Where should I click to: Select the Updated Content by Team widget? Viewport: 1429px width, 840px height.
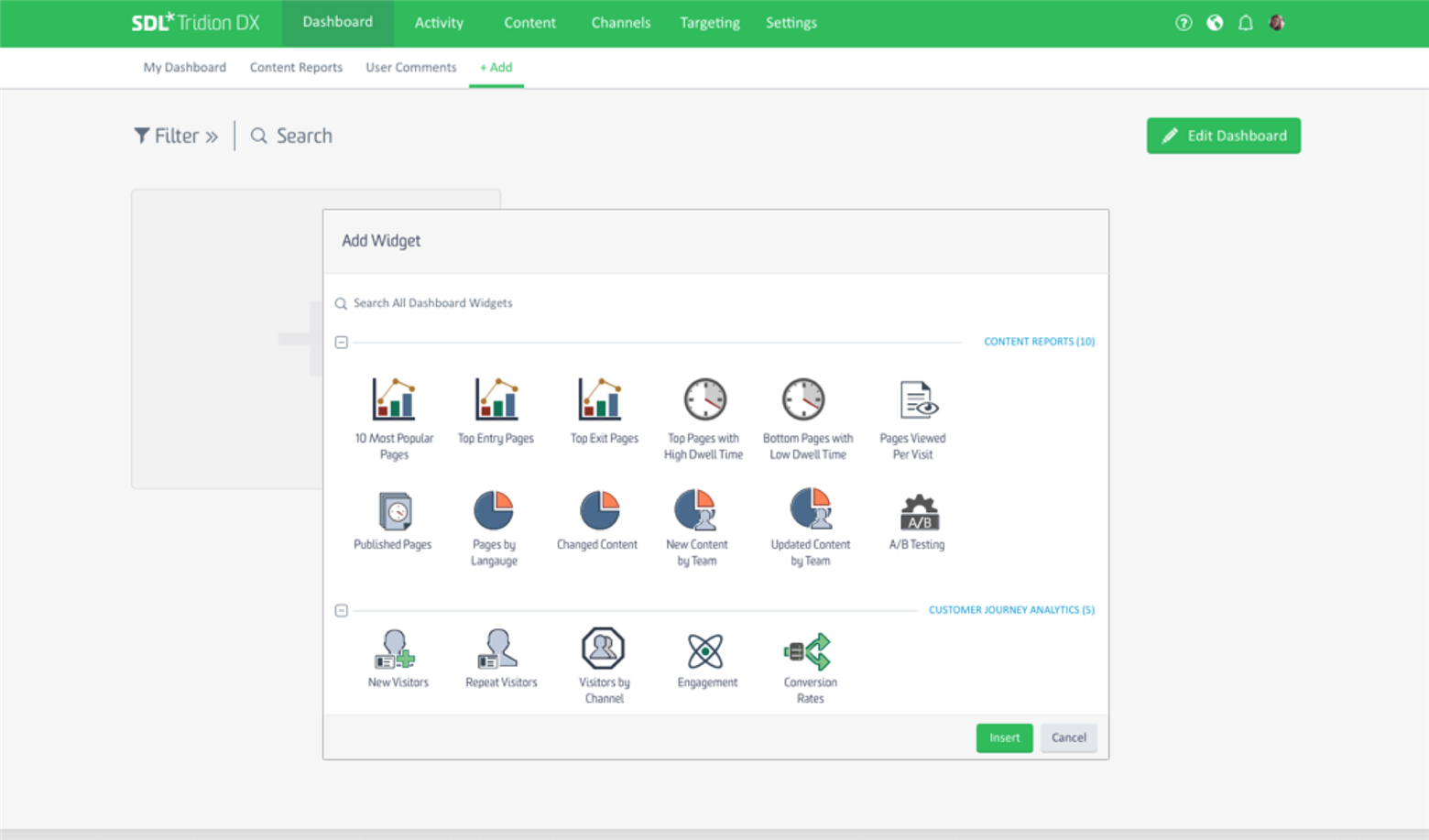pyautogui.click(x=811, y=528)
